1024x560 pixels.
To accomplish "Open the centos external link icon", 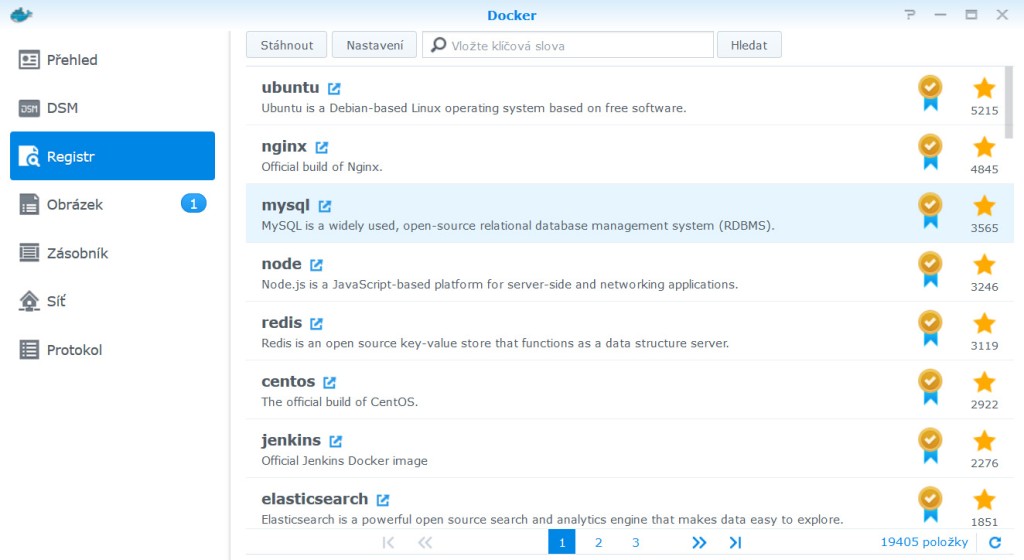I will point(329,382).
